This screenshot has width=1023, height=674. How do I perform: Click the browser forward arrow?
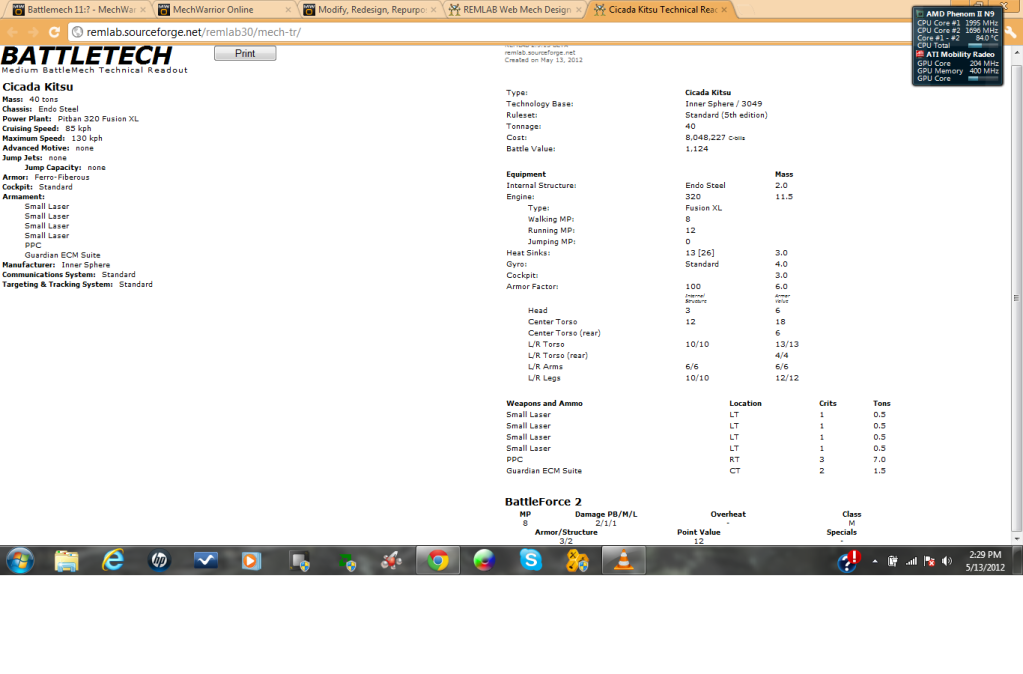tap(33, 32)
